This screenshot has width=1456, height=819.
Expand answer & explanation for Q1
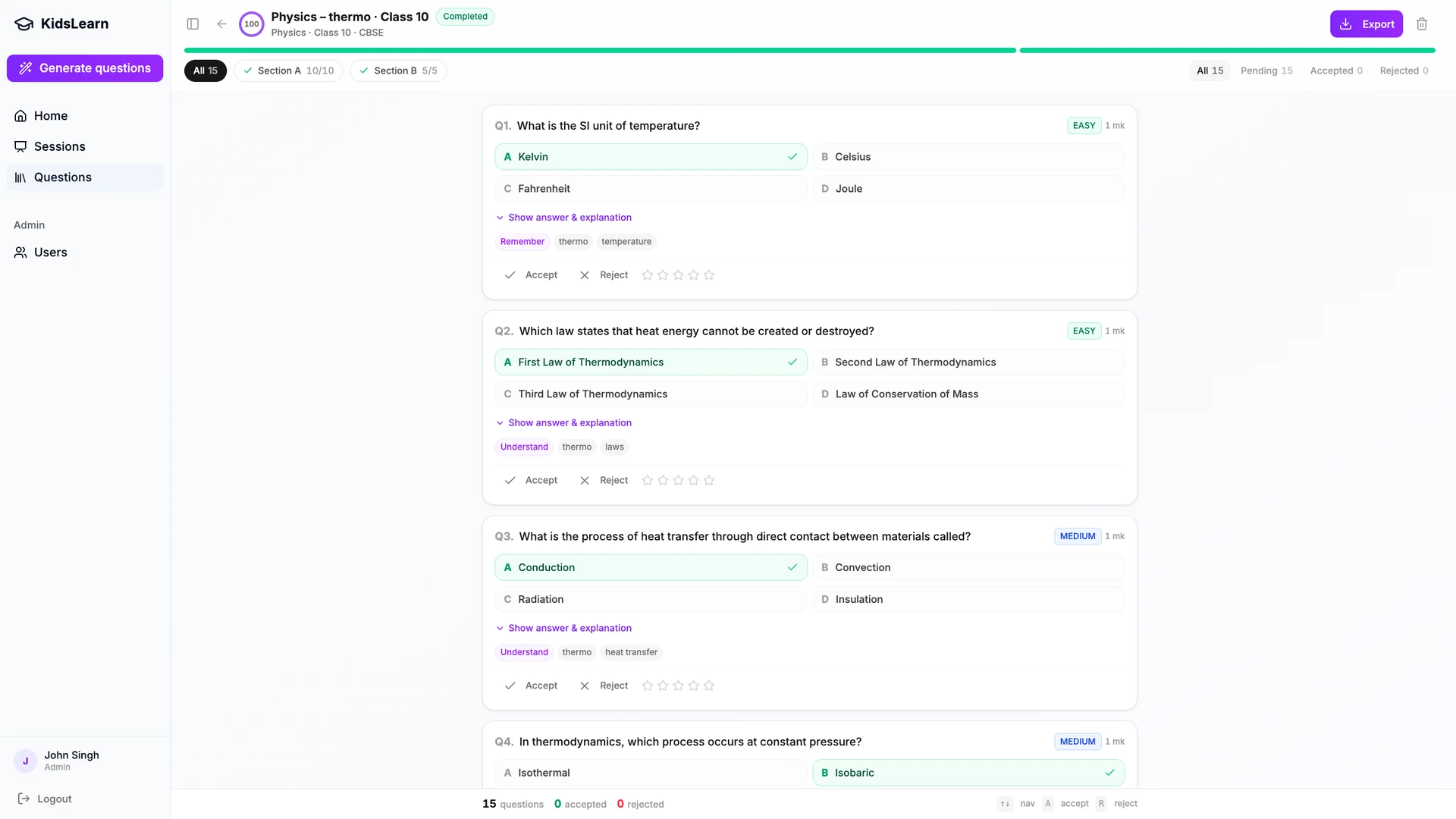coord(563,218)
